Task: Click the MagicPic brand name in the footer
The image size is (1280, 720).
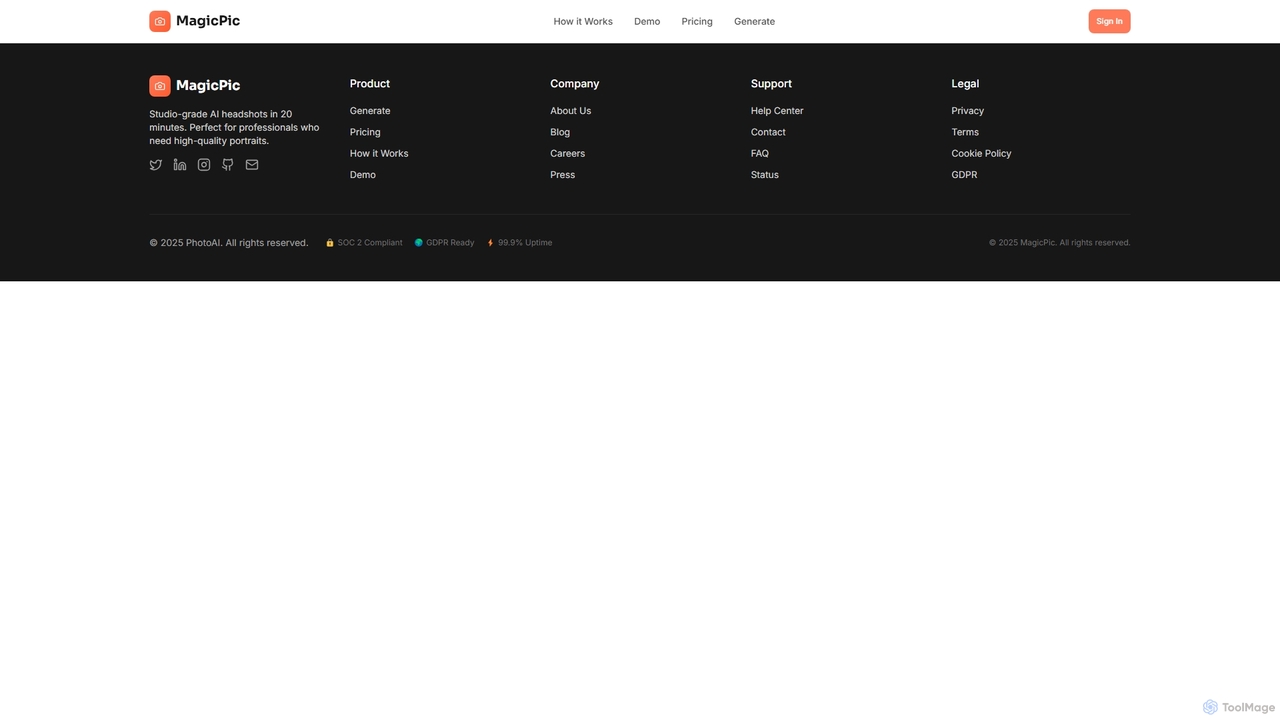Action: [x=208, y=86]
